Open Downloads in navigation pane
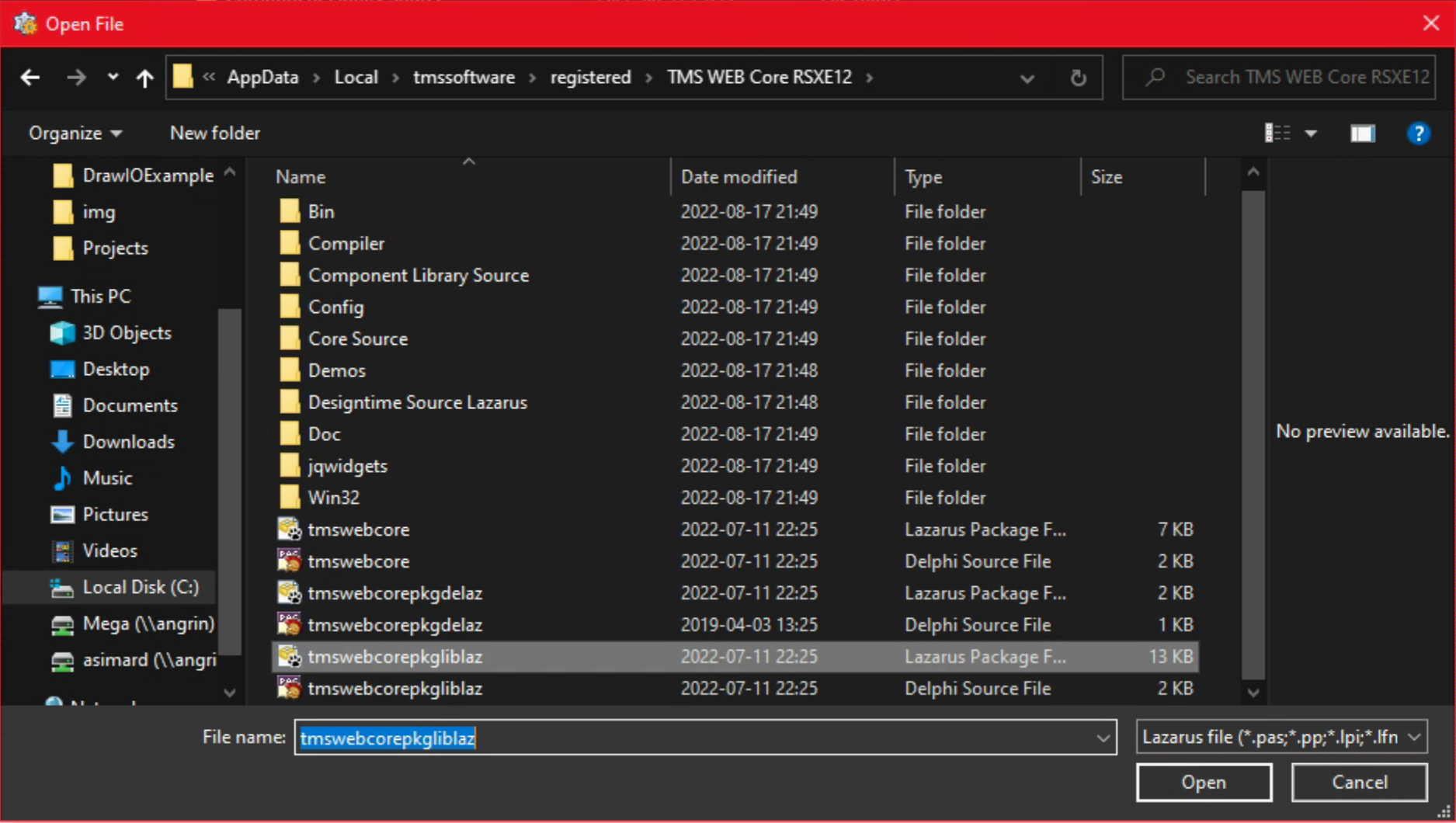 pos(113,442)
